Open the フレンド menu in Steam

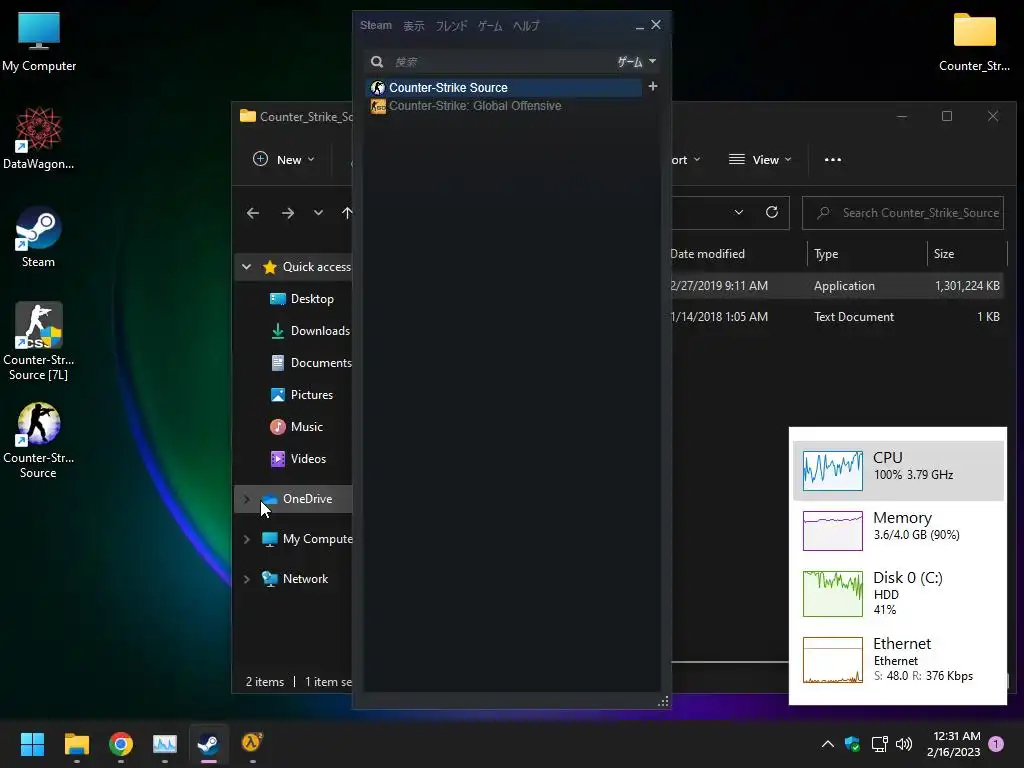point(451,25)
